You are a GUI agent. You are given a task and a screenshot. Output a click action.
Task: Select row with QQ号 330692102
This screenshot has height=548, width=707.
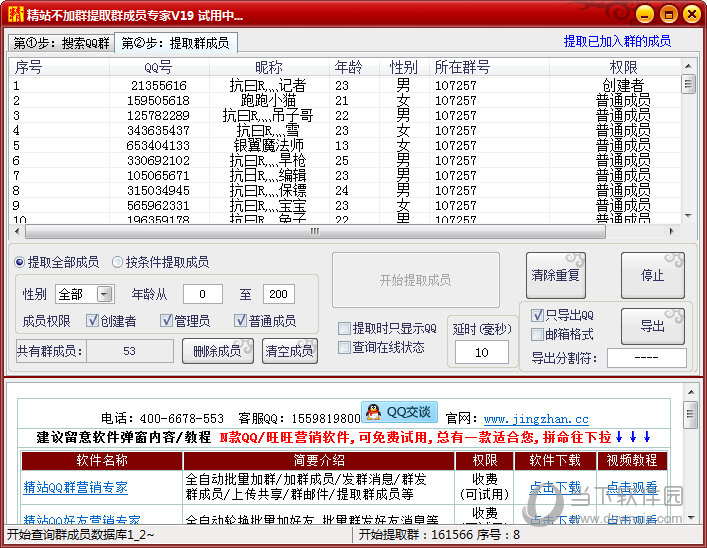(345, 160)
